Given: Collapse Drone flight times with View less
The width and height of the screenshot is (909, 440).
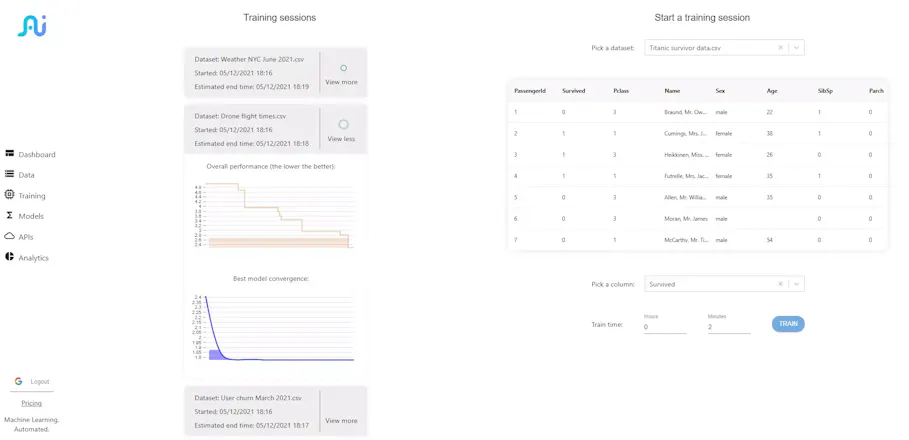Looking at the screenshot, I should [341, 139].
